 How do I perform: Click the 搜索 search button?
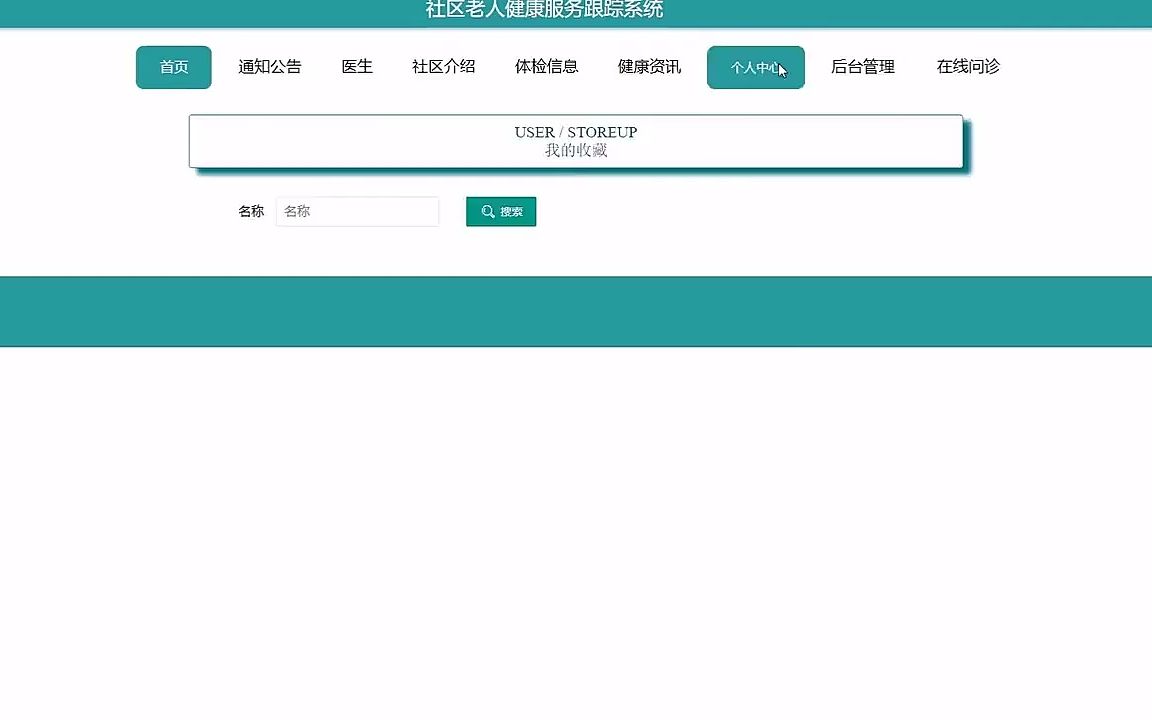[500, 211]
